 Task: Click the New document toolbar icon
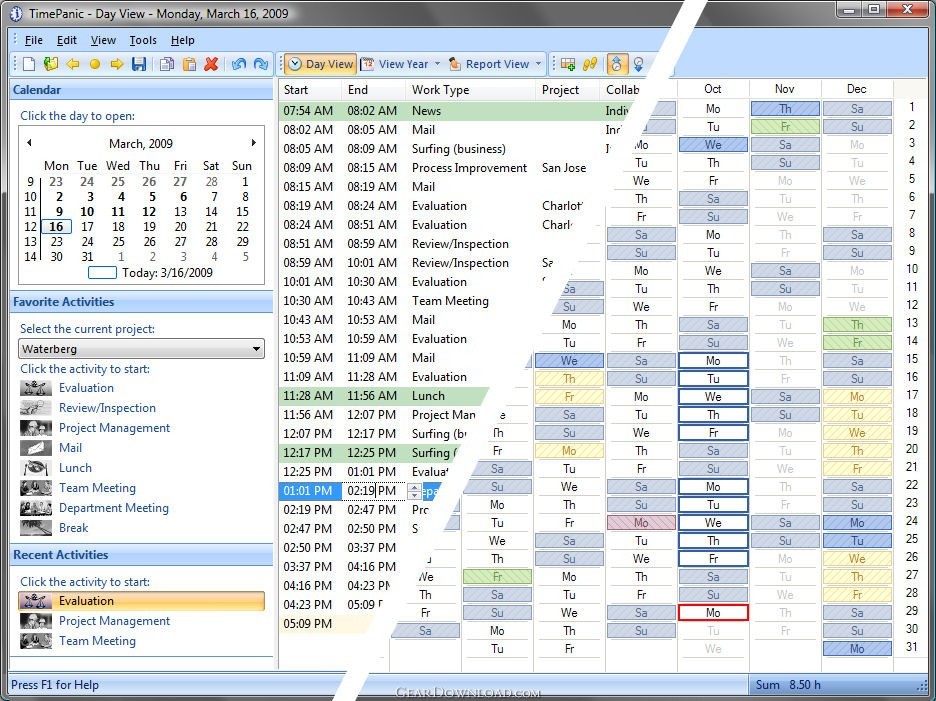click(x=29, y=64)
